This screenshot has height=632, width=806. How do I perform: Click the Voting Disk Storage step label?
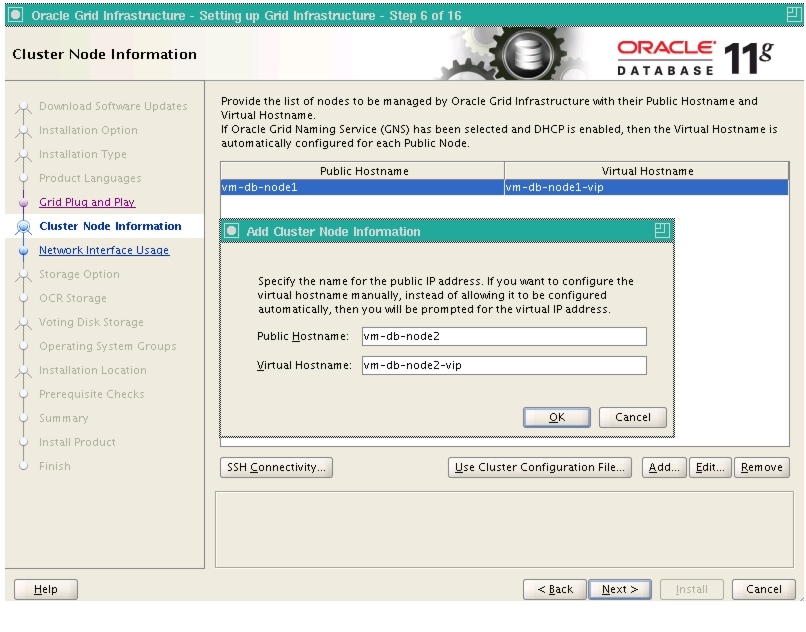(x=91, y=322)
